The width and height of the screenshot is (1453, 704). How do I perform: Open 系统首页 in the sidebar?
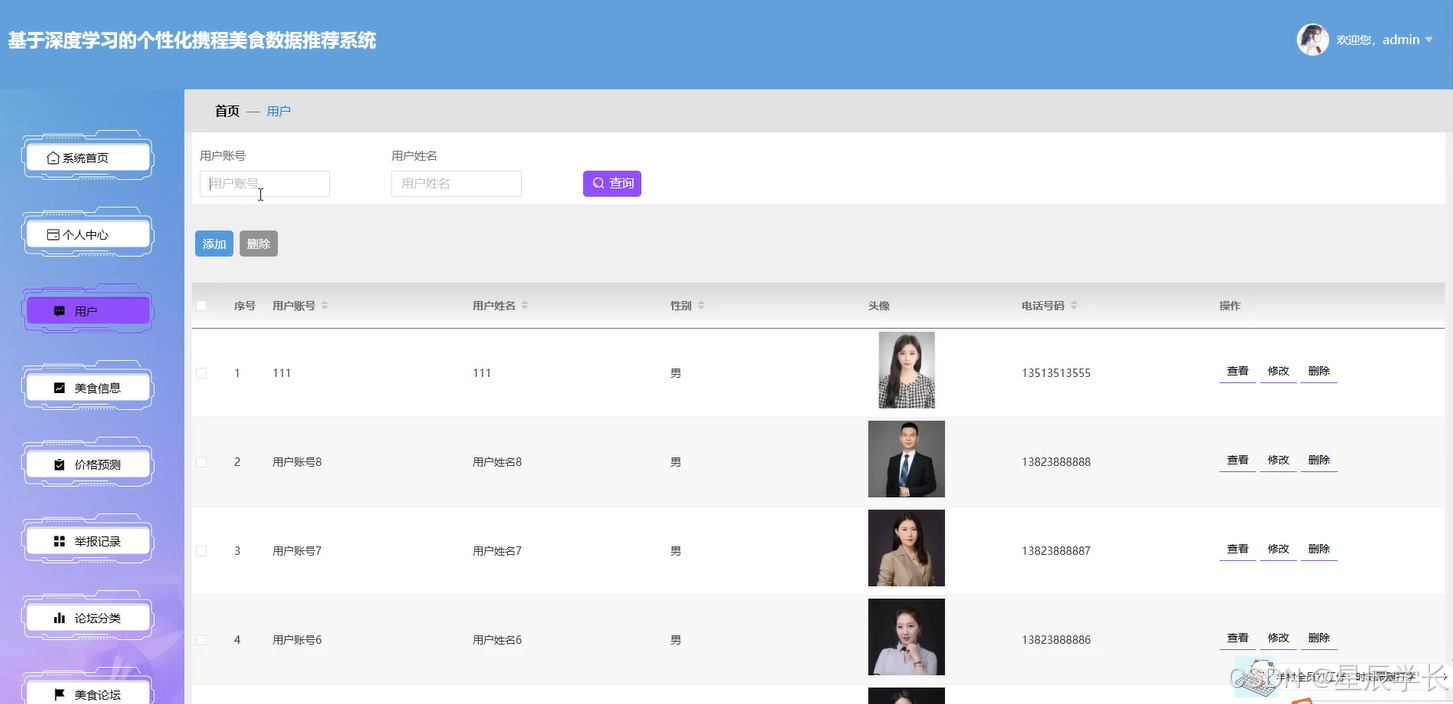[87, 158]
